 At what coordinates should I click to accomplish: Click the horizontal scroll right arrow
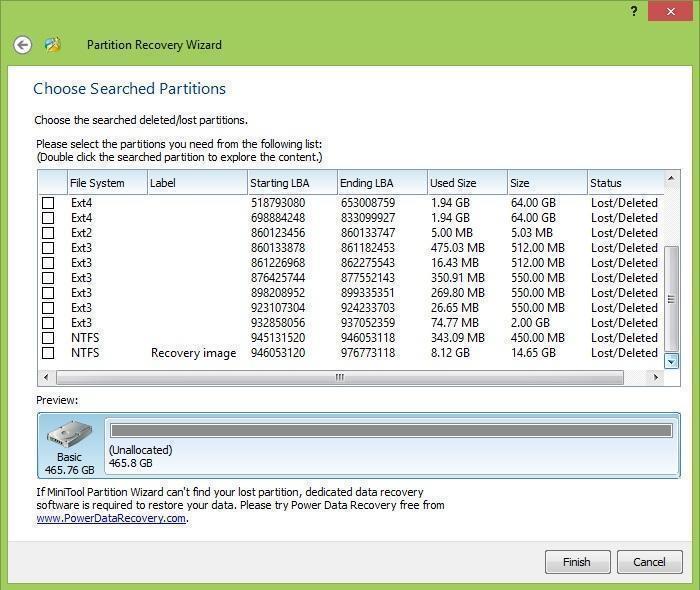[657, 378]
